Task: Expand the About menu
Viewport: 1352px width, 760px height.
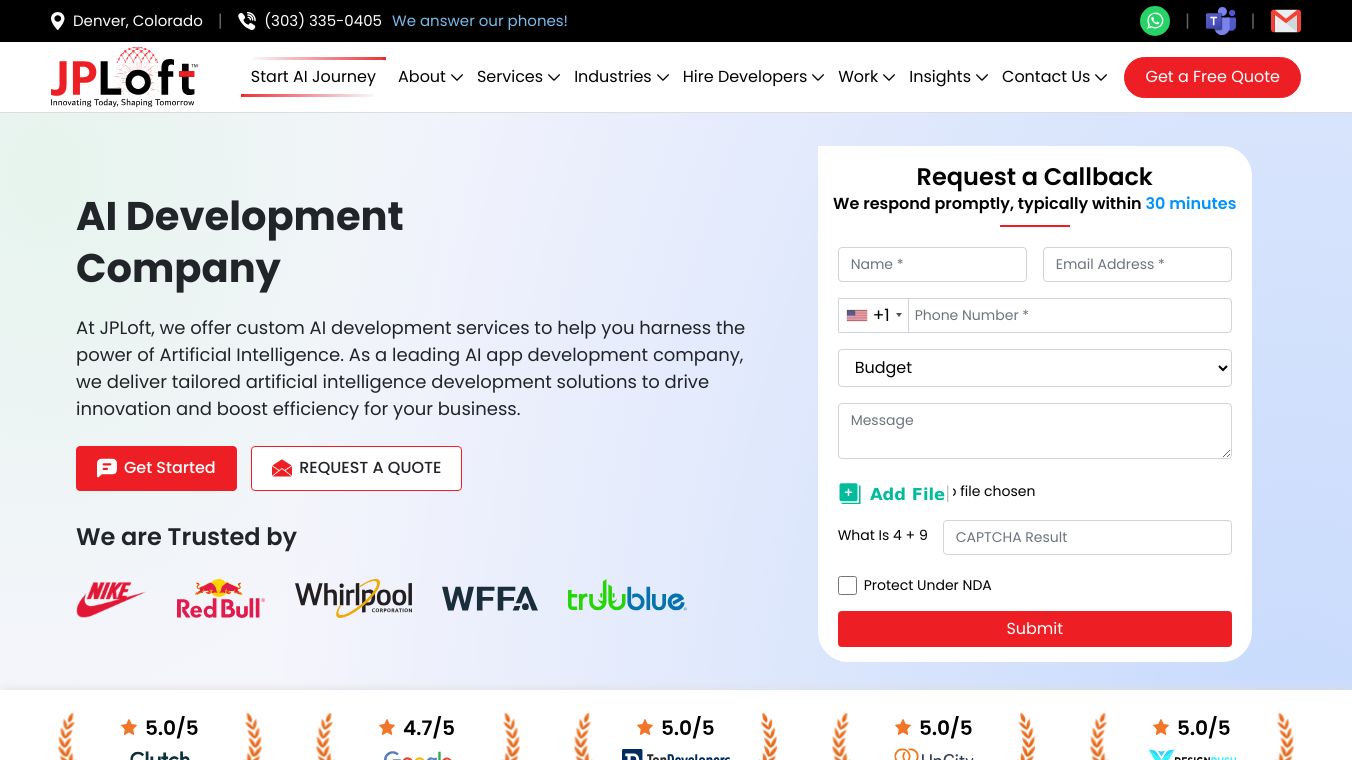Action: coord(430,77)
